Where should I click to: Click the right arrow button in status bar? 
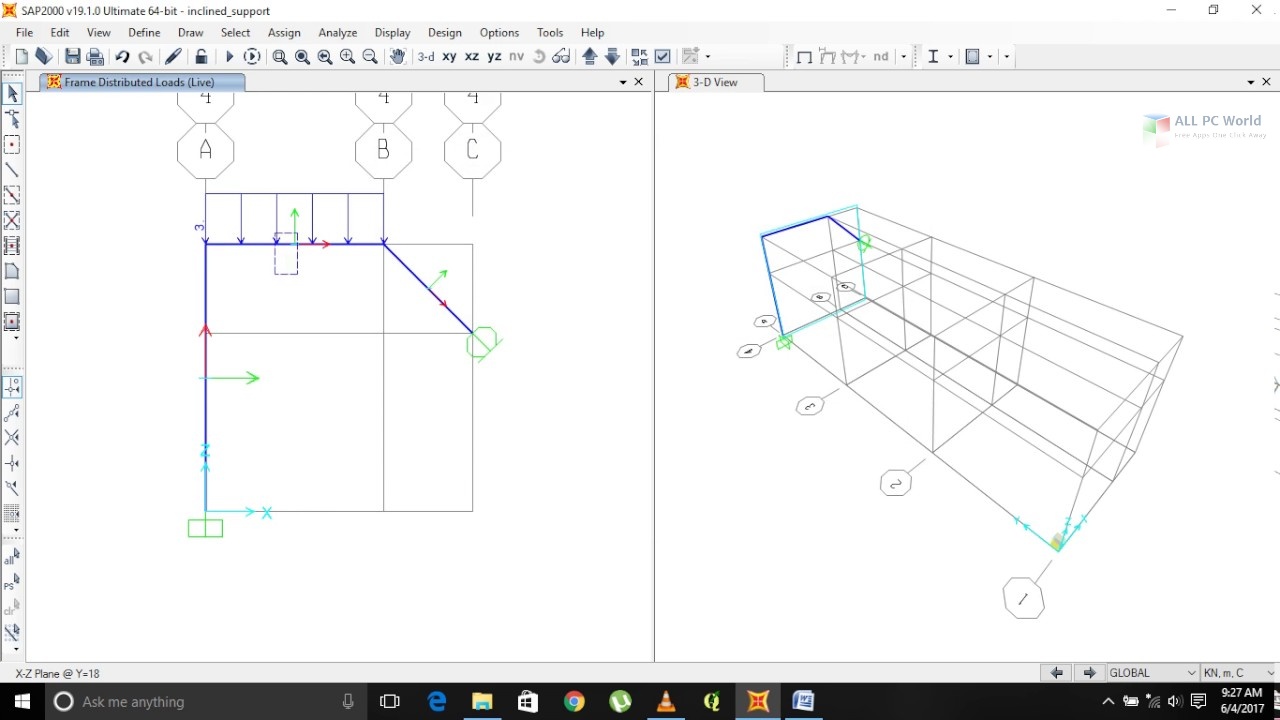click(x=1090, y=673)
